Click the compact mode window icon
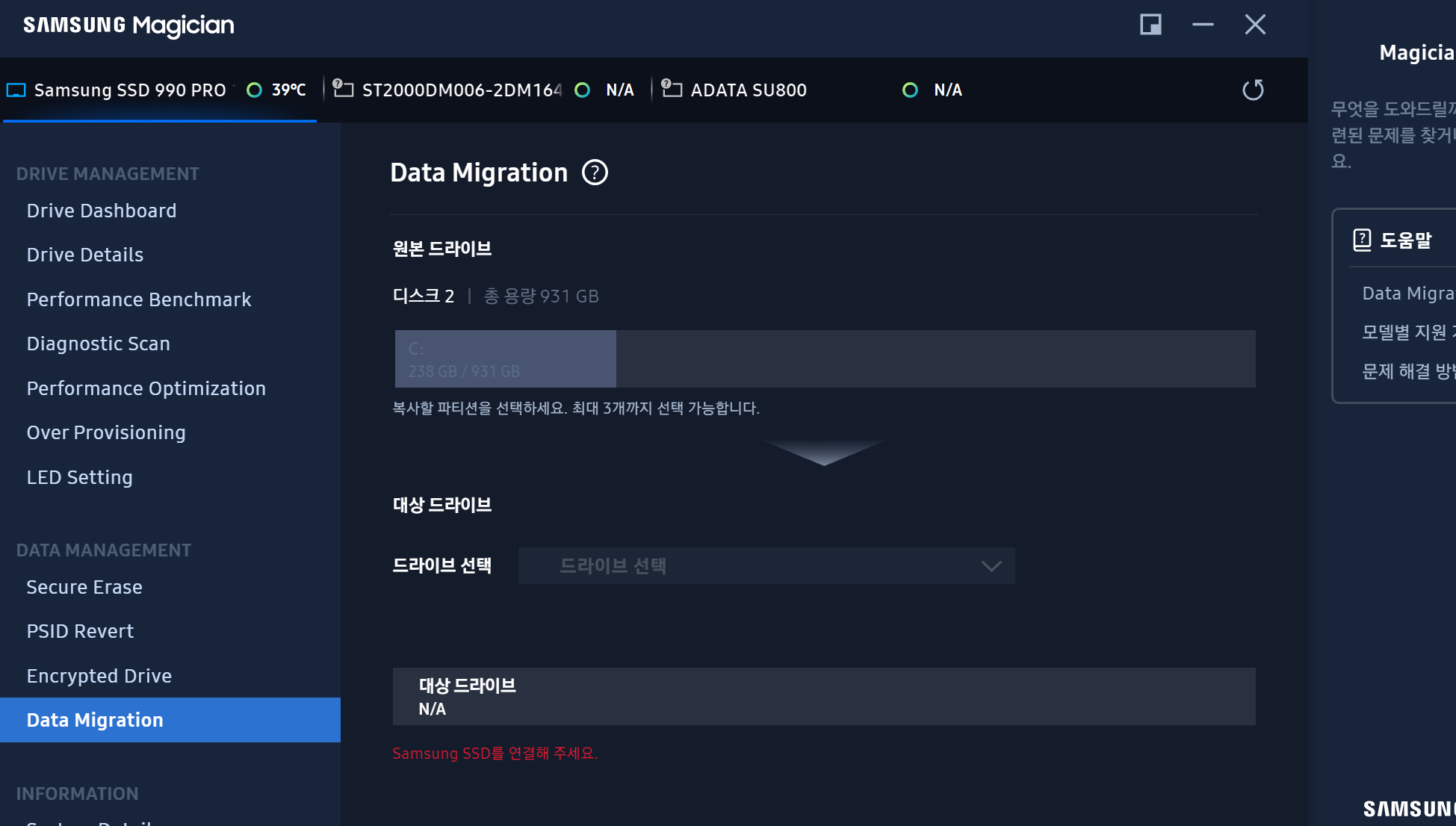Viewport: 1456px width, 826px height. [x=1150, y=25]
